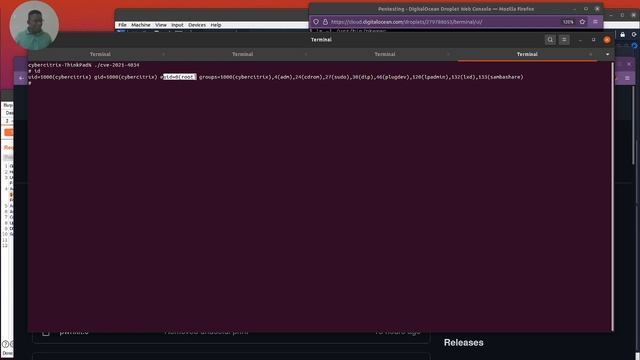640x360 pixels.
Task: Click the Firefox site padlock icon
Action: click(325, 22)
